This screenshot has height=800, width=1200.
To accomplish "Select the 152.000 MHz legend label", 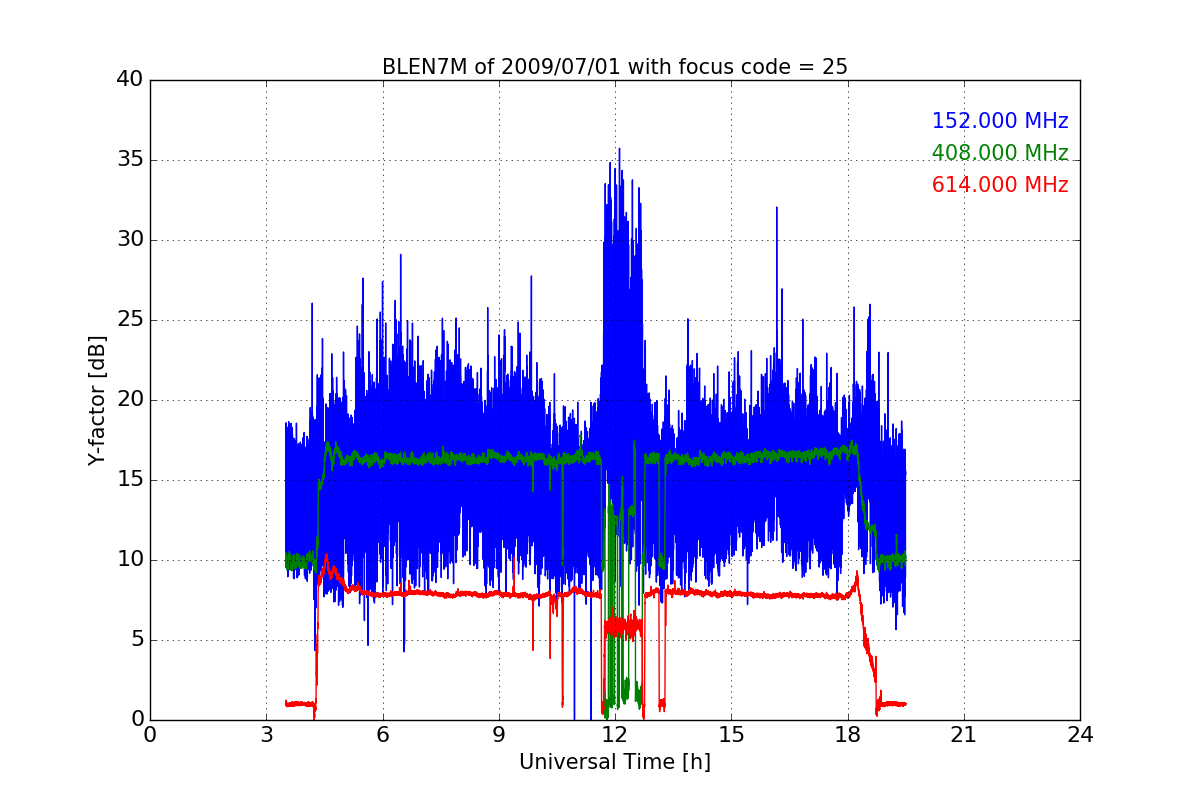I will (x=1000, y=121).
